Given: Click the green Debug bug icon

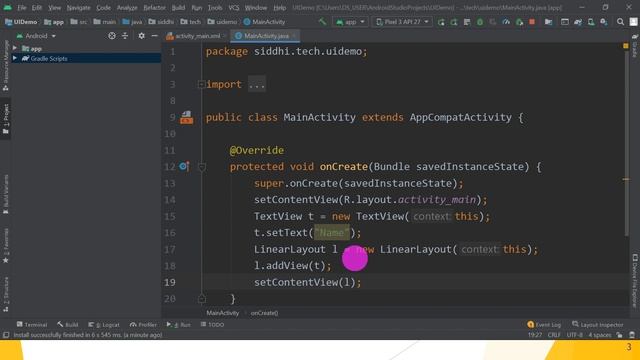Looking at the screenshot, I should (x=480, y=22).
